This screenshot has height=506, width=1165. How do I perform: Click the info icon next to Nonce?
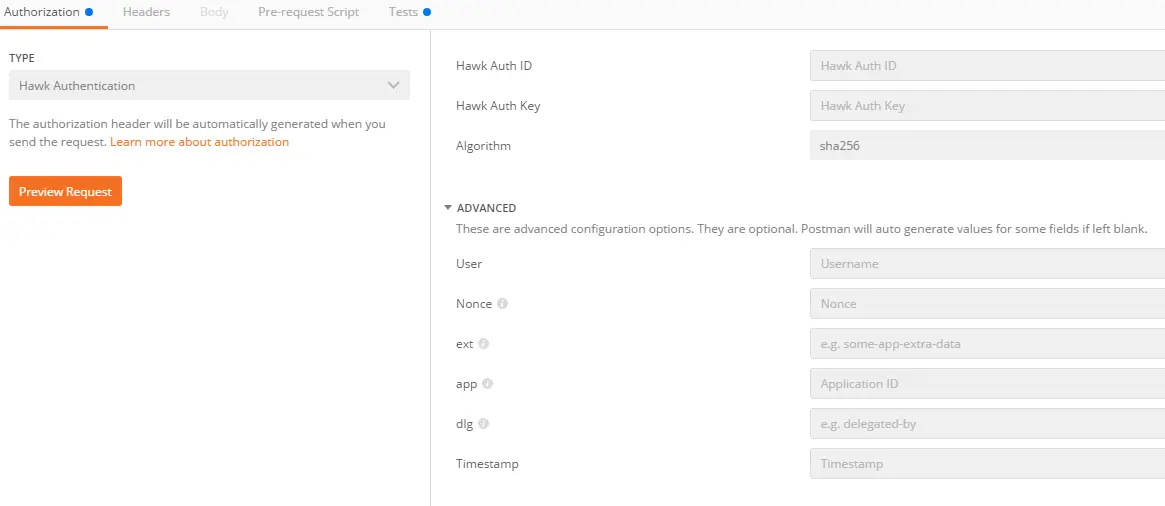502,304
